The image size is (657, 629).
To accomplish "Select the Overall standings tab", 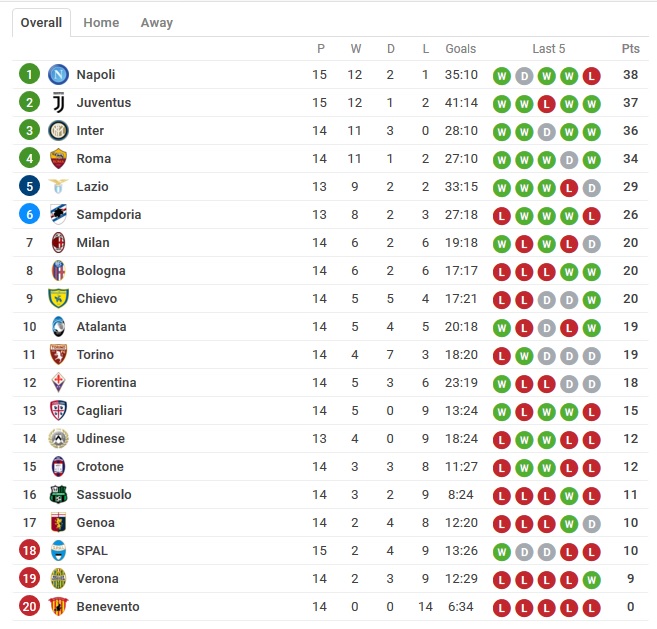I will pyautogui.click(x=41, y=23).
